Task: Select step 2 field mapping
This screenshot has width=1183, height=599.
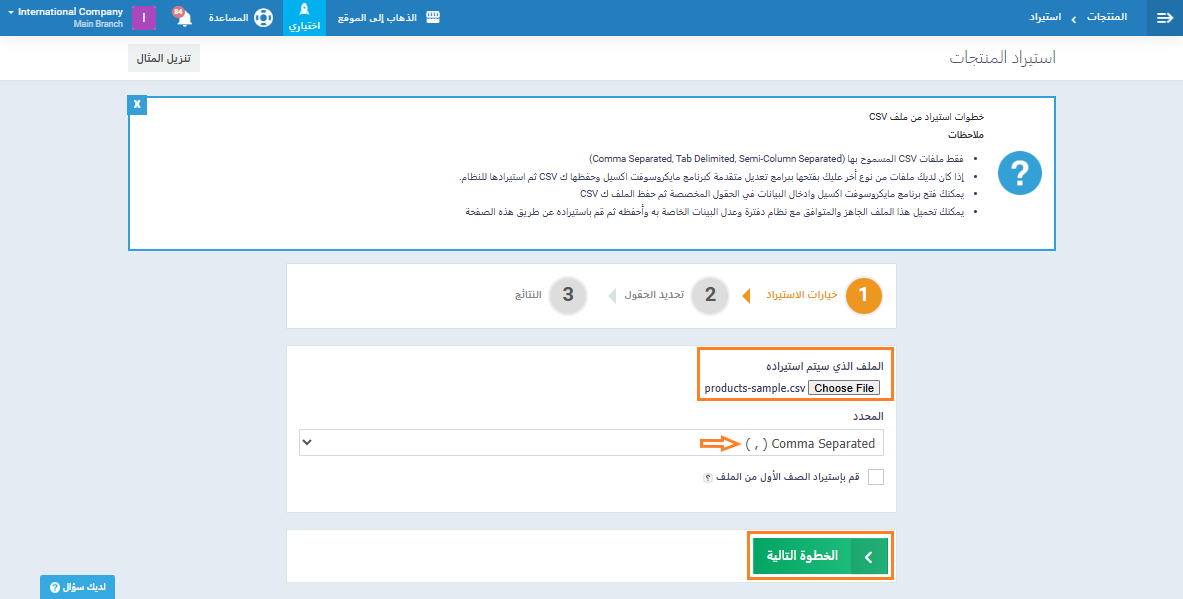Action: point(710,295)
